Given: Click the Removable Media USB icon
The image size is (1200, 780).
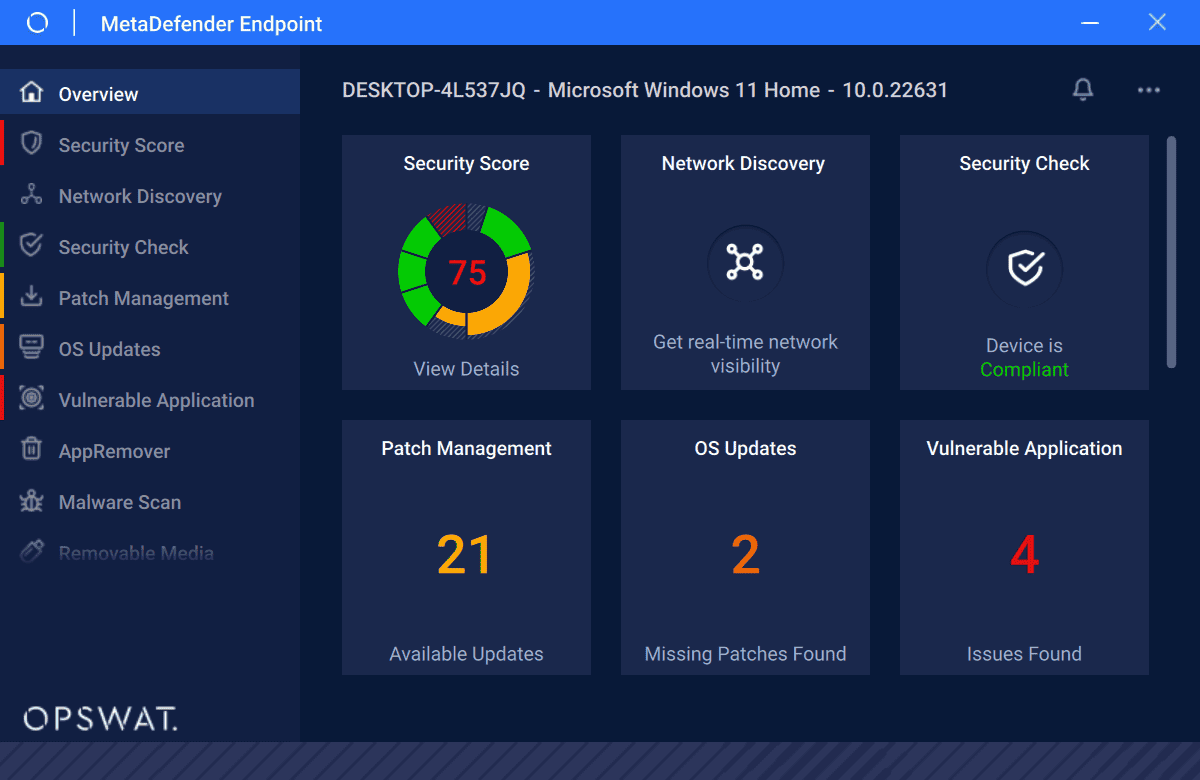Looking at the screenshot, I should click(x=32, y=552).
